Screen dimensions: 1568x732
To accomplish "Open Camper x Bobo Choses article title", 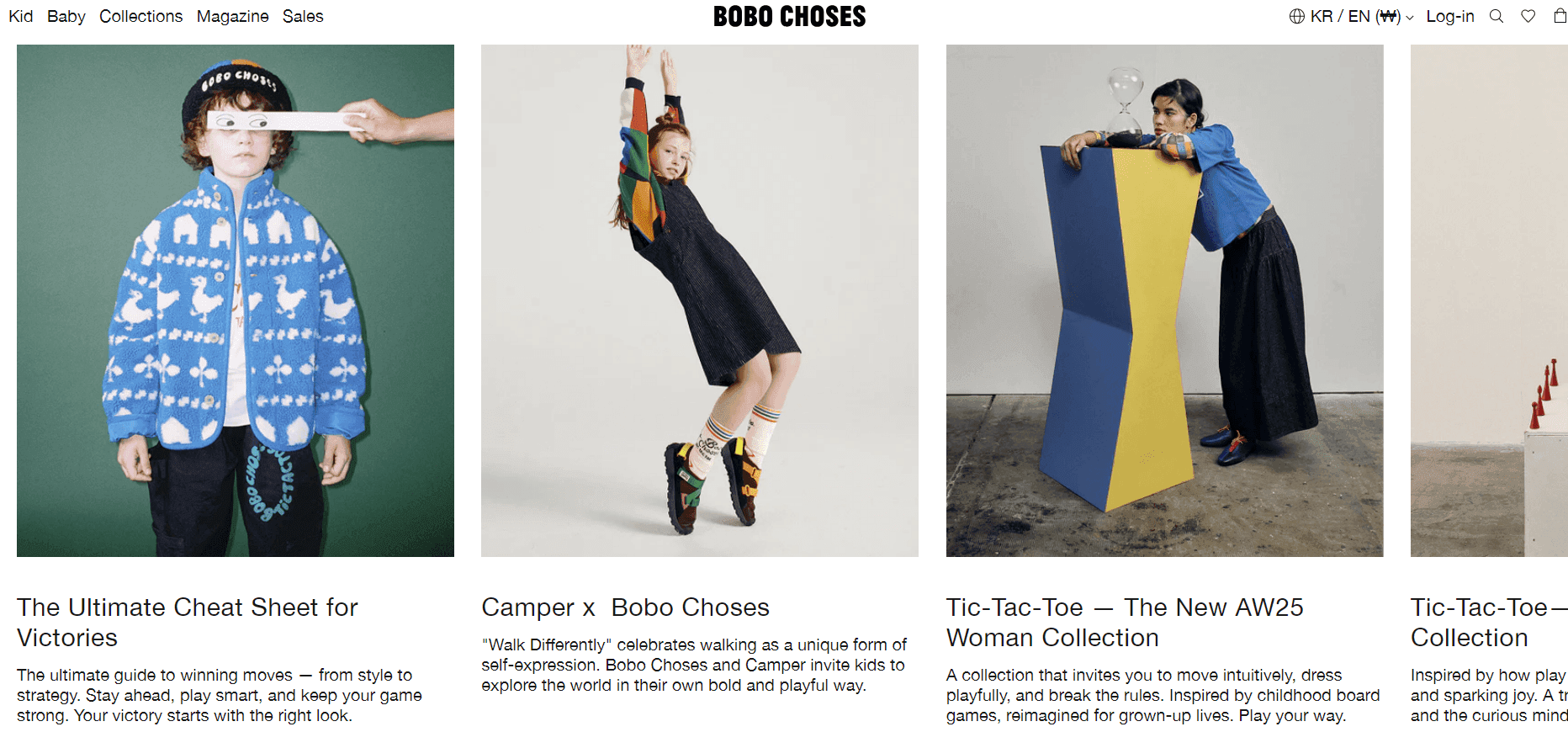I will coord(625,607).
